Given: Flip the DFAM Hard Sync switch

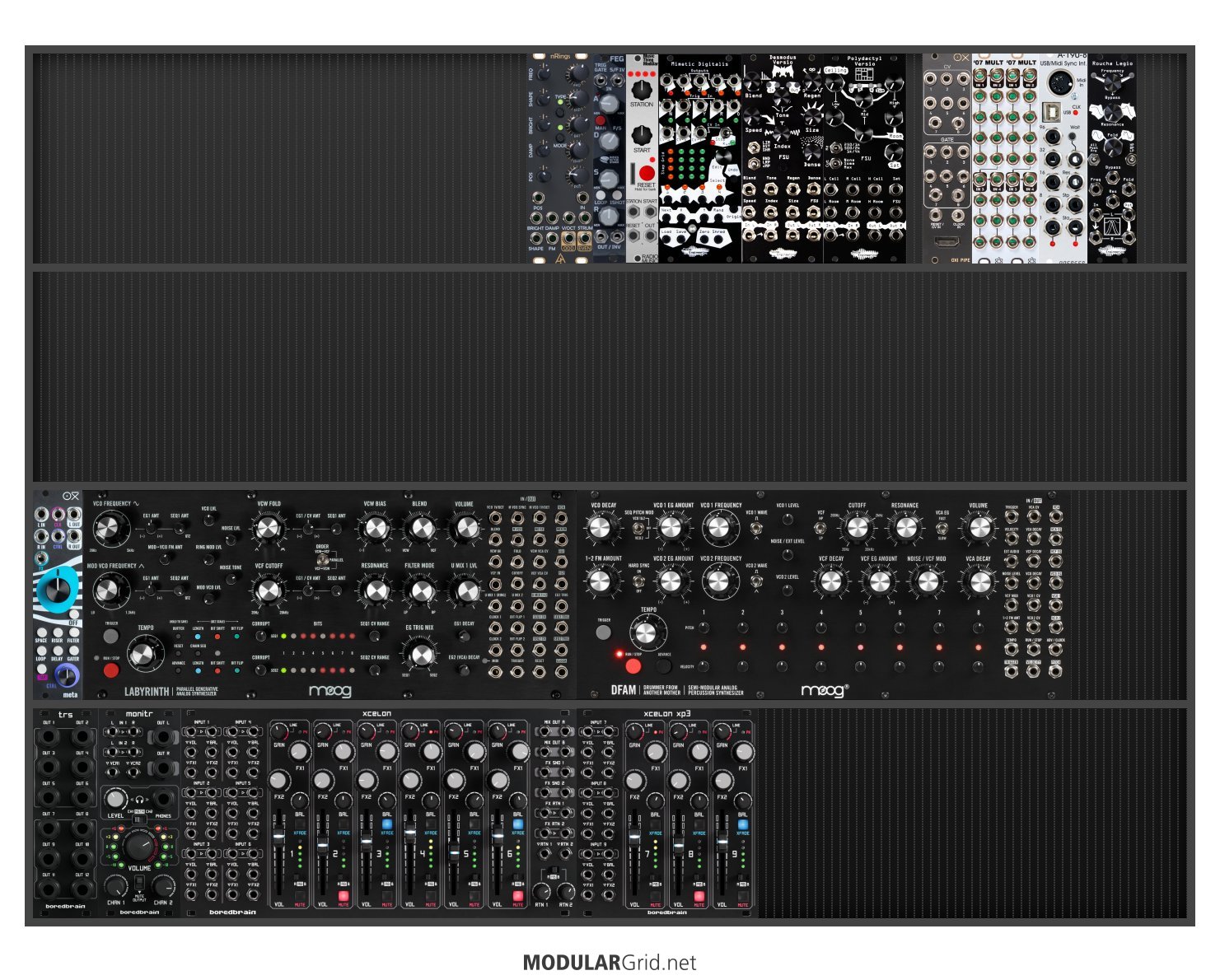Looking at the screenshot, I should pyautogui.click(x=638, y=580).
